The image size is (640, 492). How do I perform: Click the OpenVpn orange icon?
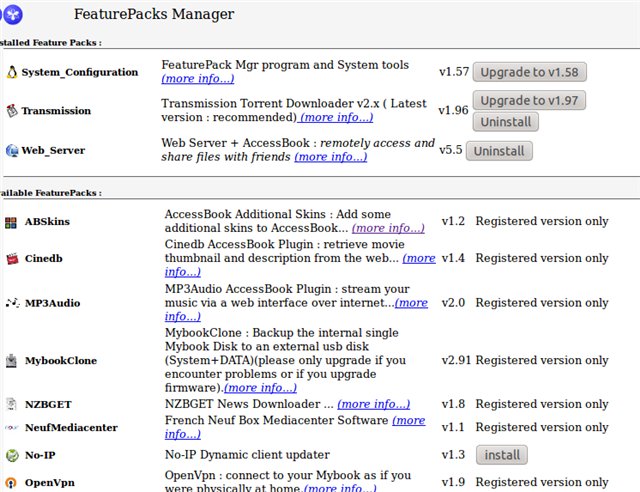coord(11,483)
